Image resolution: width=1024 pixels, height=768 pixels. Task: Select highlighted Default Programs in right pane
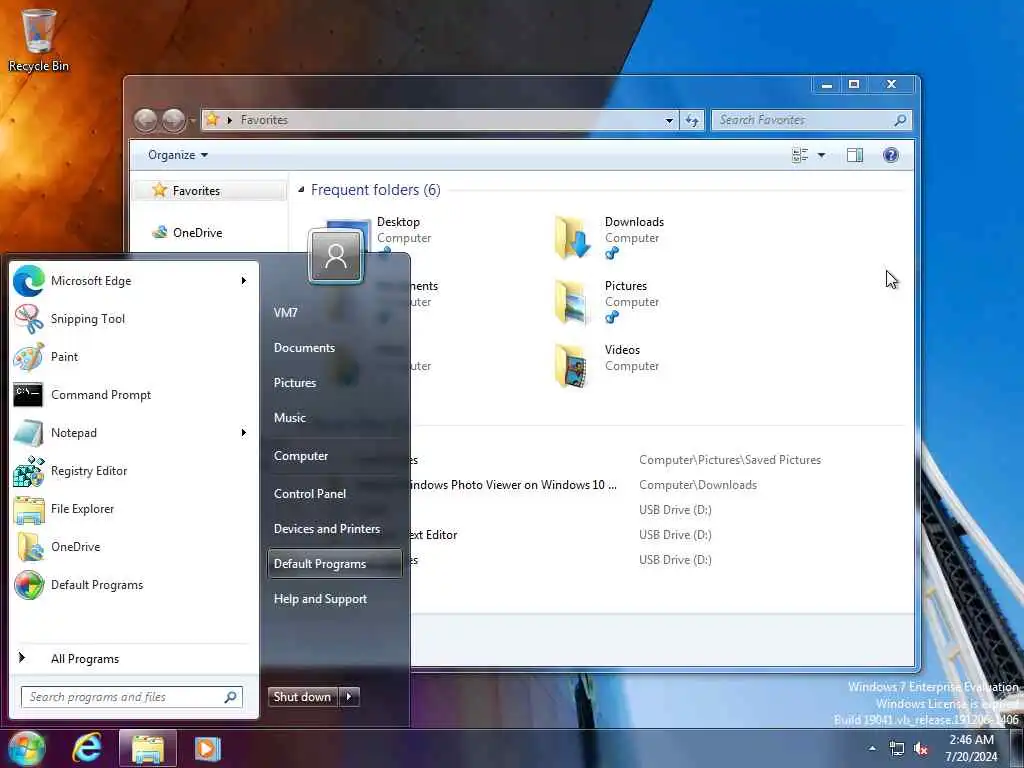point(335,564)
